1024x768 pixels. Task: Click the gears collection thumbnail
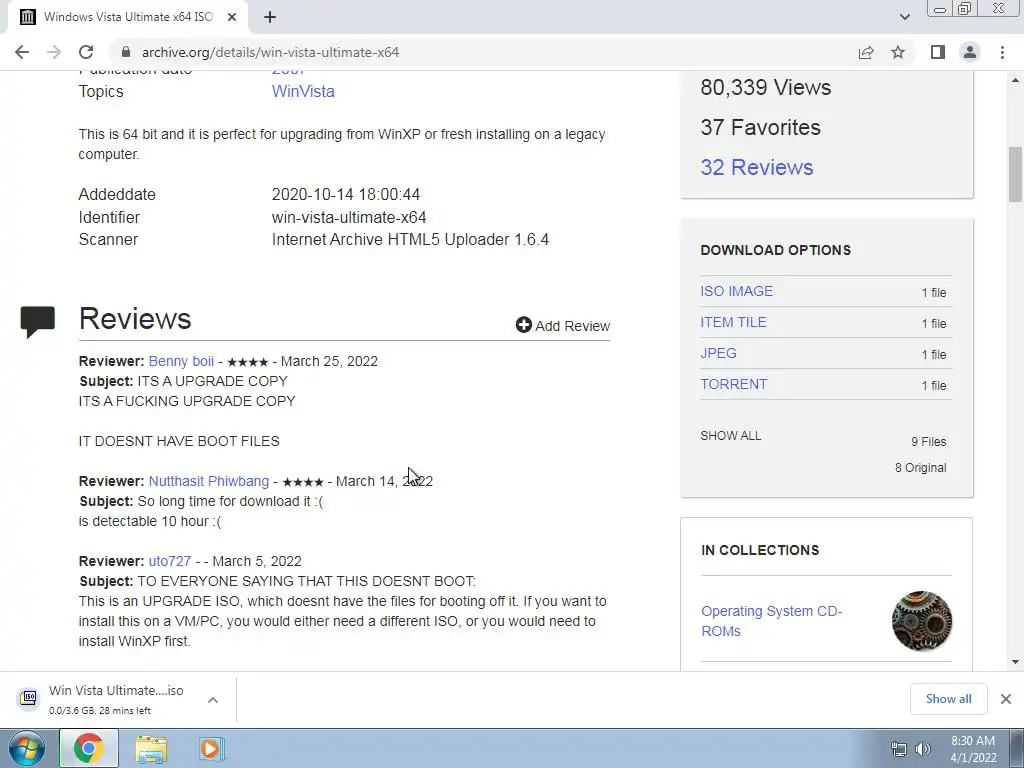pyautogui.click(x=922, y=621)
